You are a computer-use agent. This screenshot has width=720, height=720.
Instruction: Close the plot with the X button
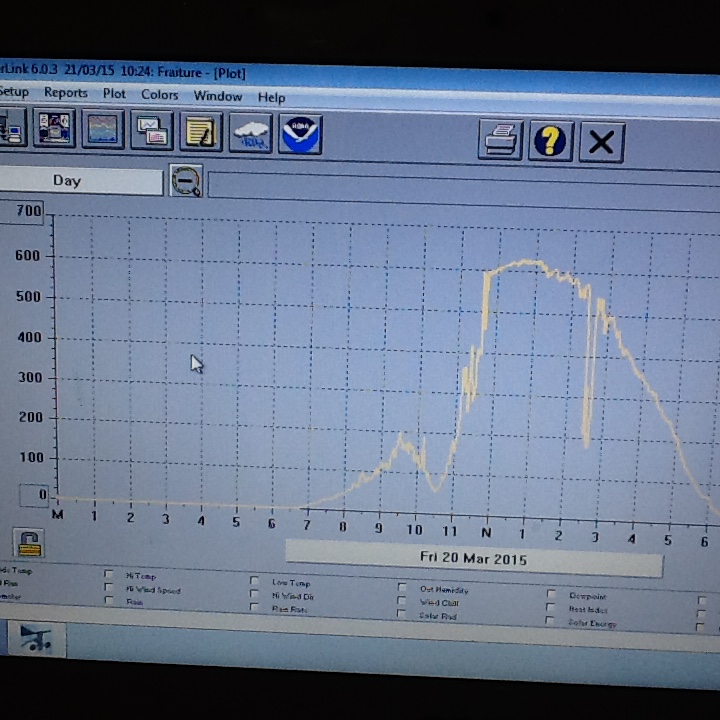tap(602, 142)
